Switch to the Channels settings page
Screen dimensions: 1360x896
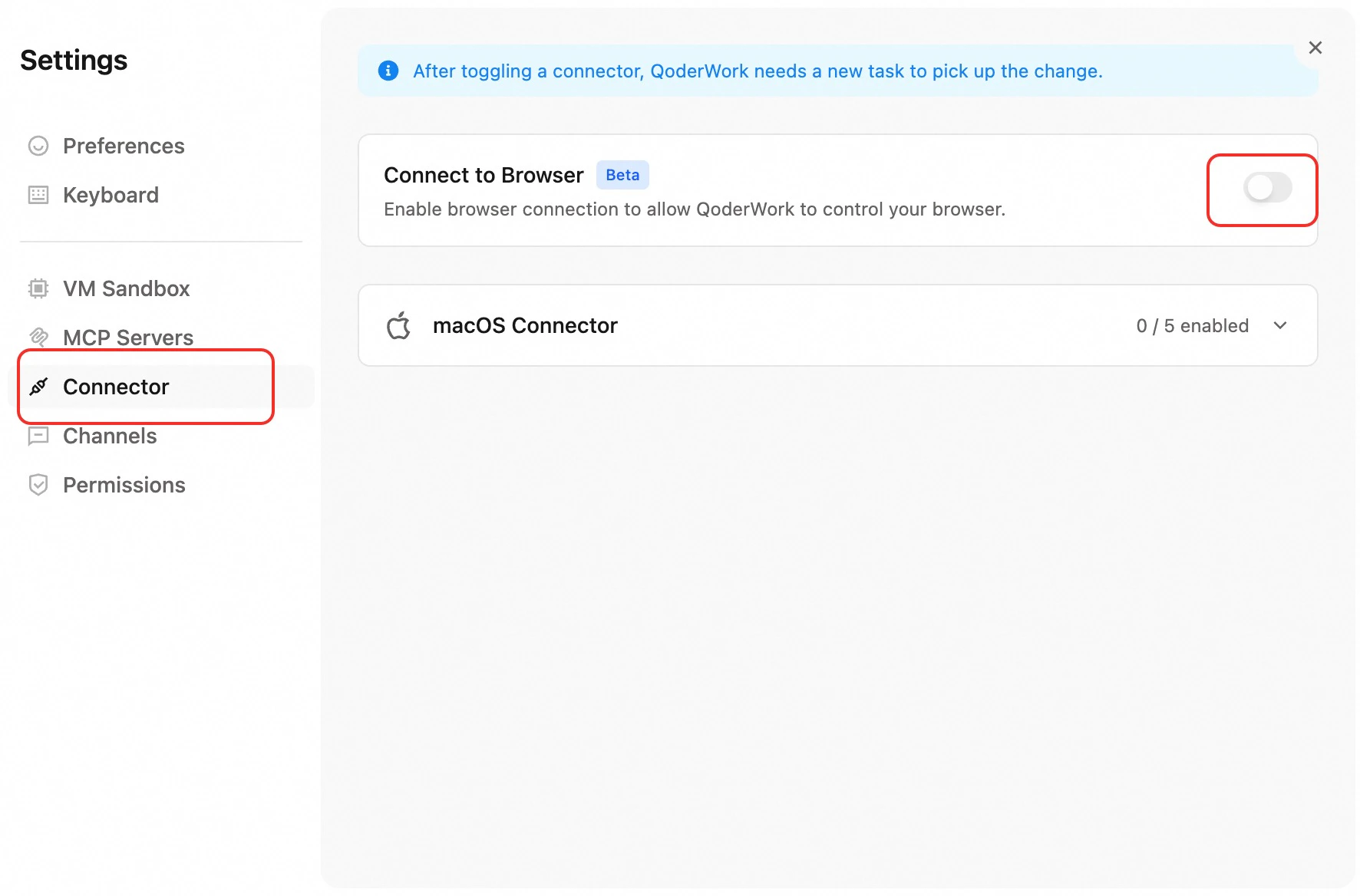tap(109, 436)
